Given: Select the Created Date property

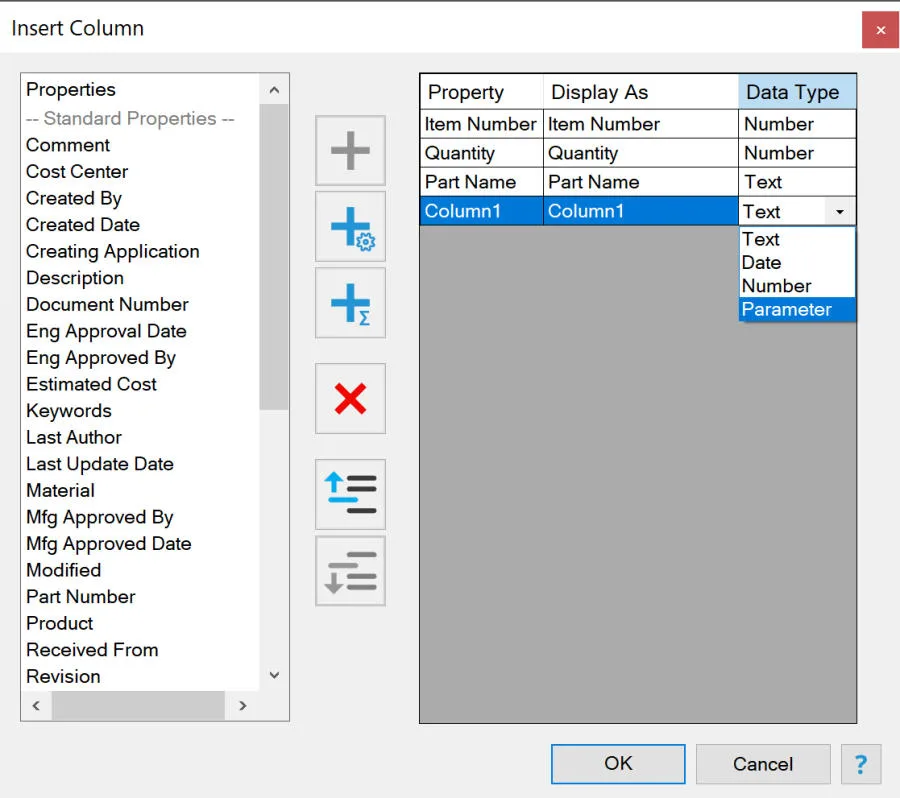Looking at the screenshot, I should pos(83,224).
